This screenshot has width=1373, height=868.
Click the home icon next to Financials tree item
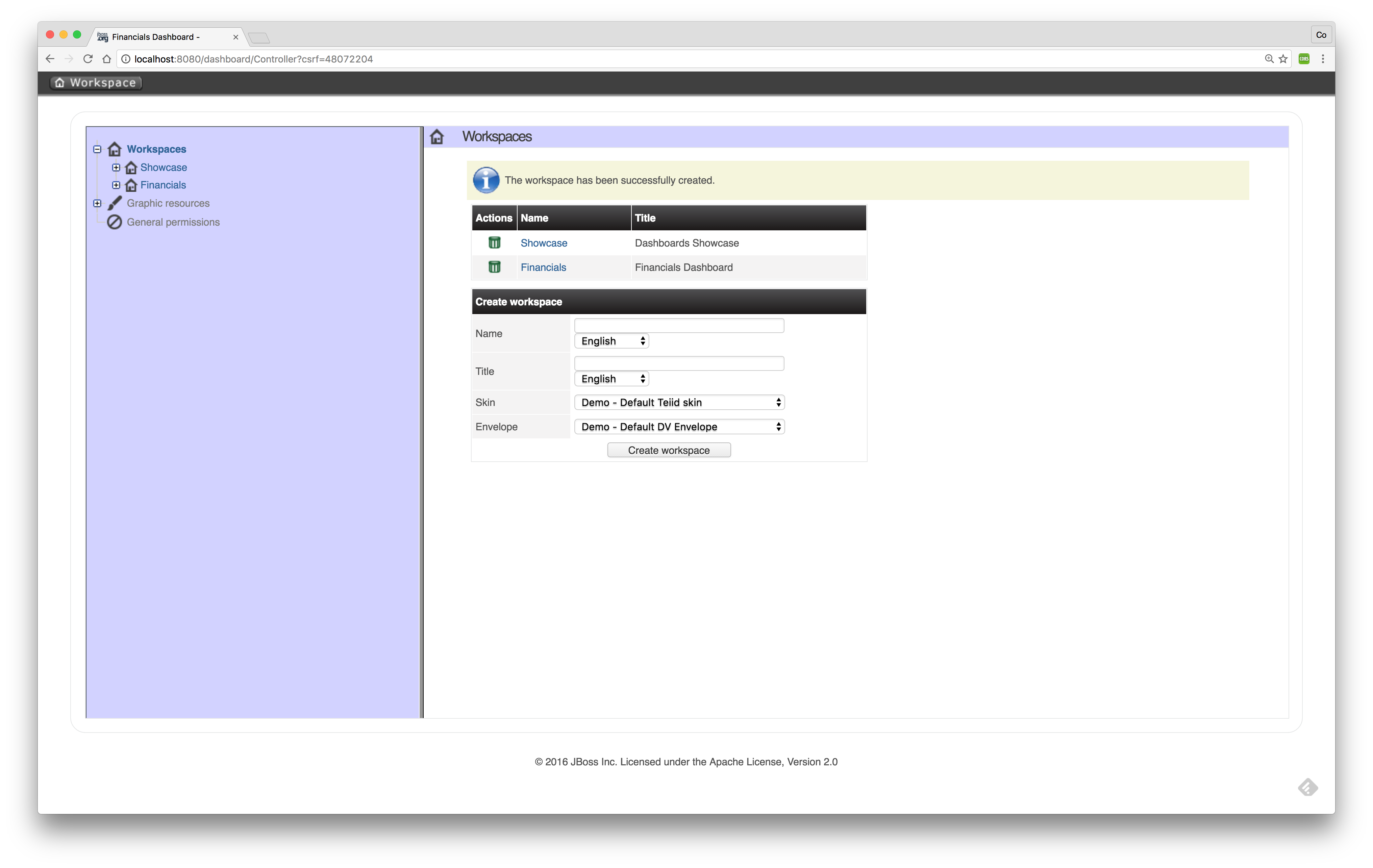click(130, 185)
